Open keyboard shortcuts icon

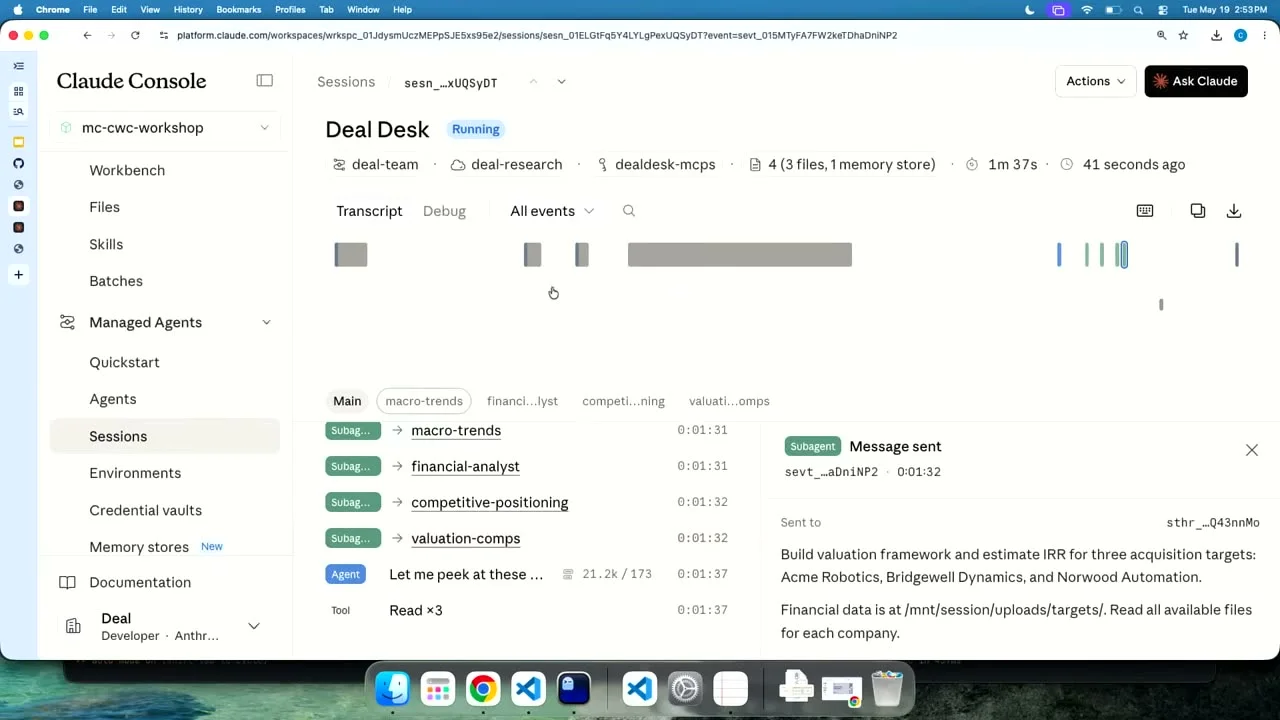1145,211
